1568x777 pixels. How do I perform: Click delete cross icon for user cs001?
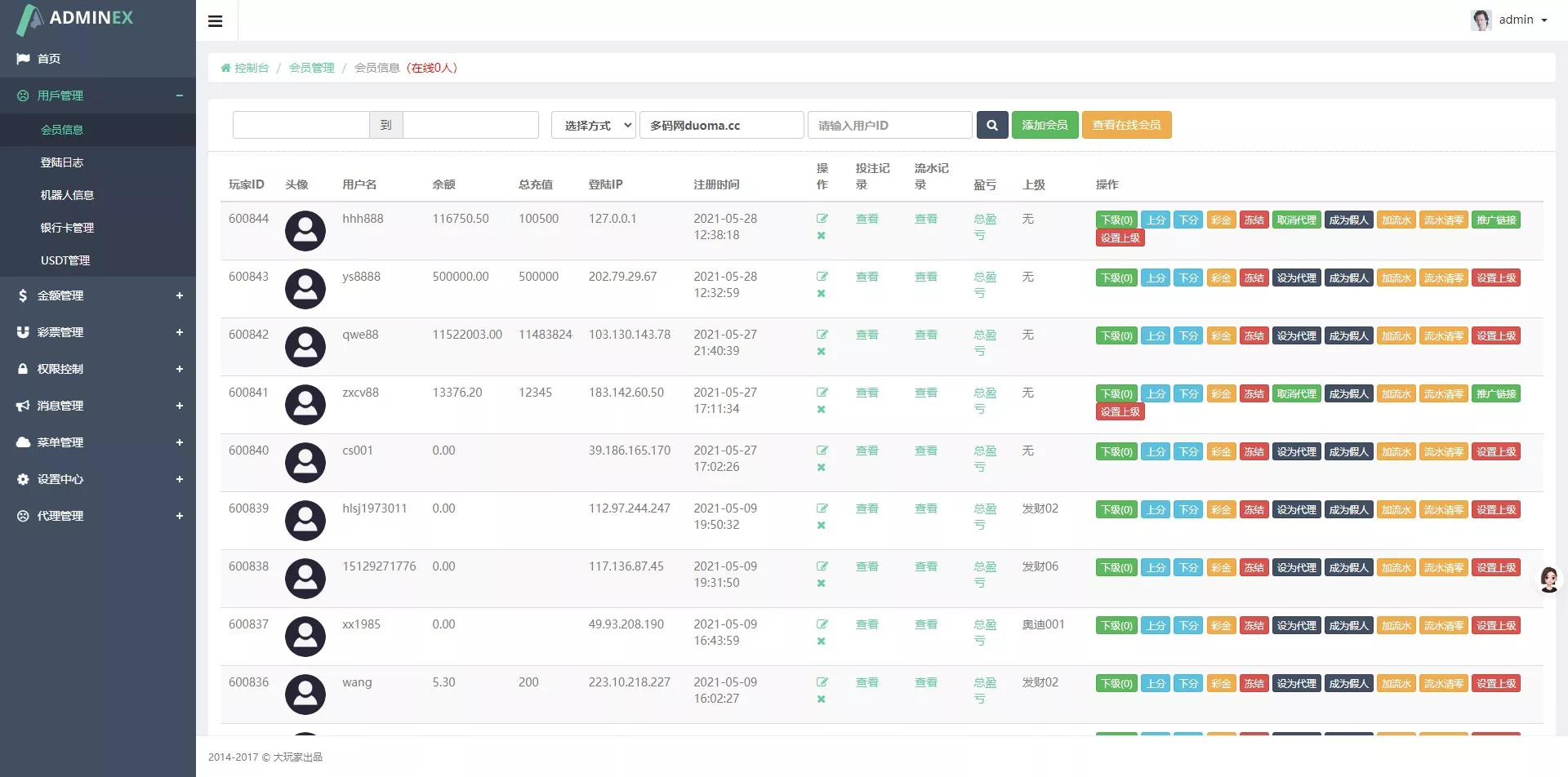tap(821, 468)
